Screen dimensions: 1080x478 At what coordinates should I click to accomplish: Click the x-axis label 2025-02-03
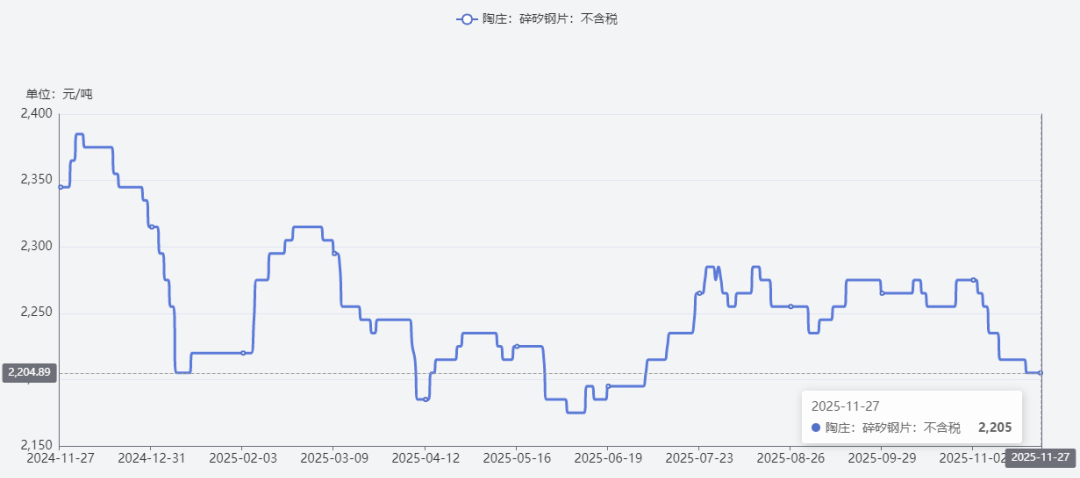pyautogui.click(x=241, y=457)
